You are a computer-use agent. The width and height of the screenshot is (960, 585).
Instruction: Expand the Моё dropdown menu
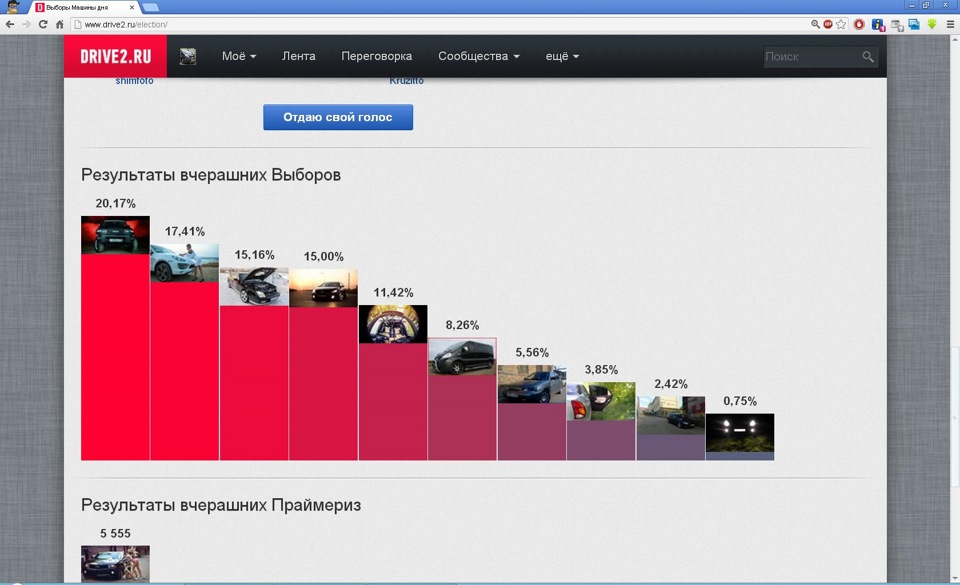(239, 56)
